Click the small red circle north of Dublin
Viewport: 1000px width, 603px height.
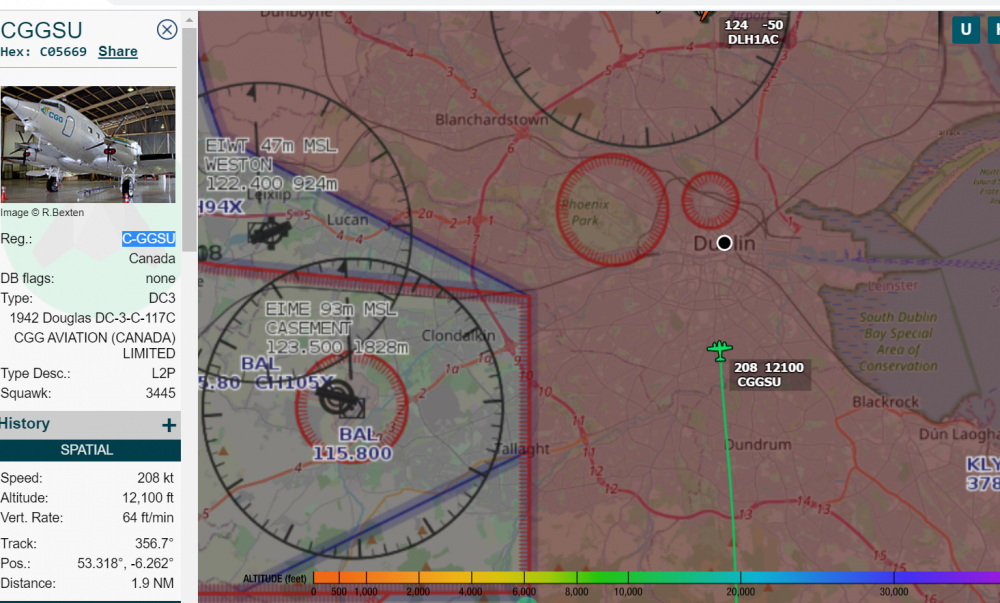tap(710, 200)
